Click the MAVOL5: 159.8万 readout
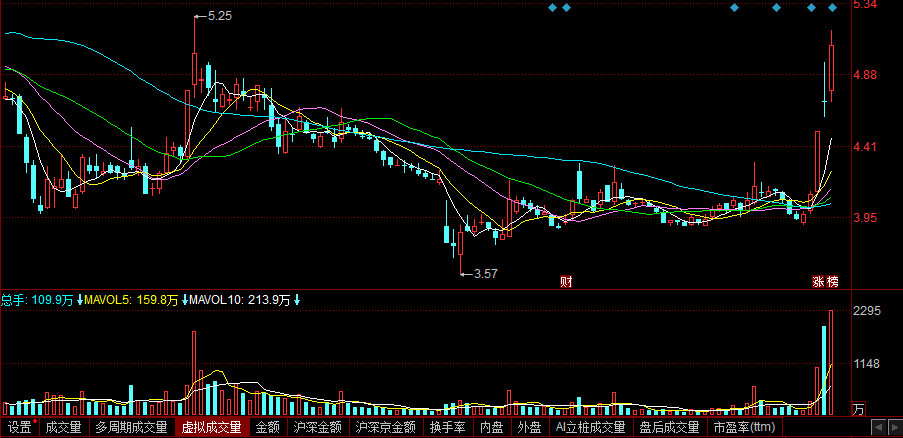The image size is (903, 438). (x=131, y=300)
